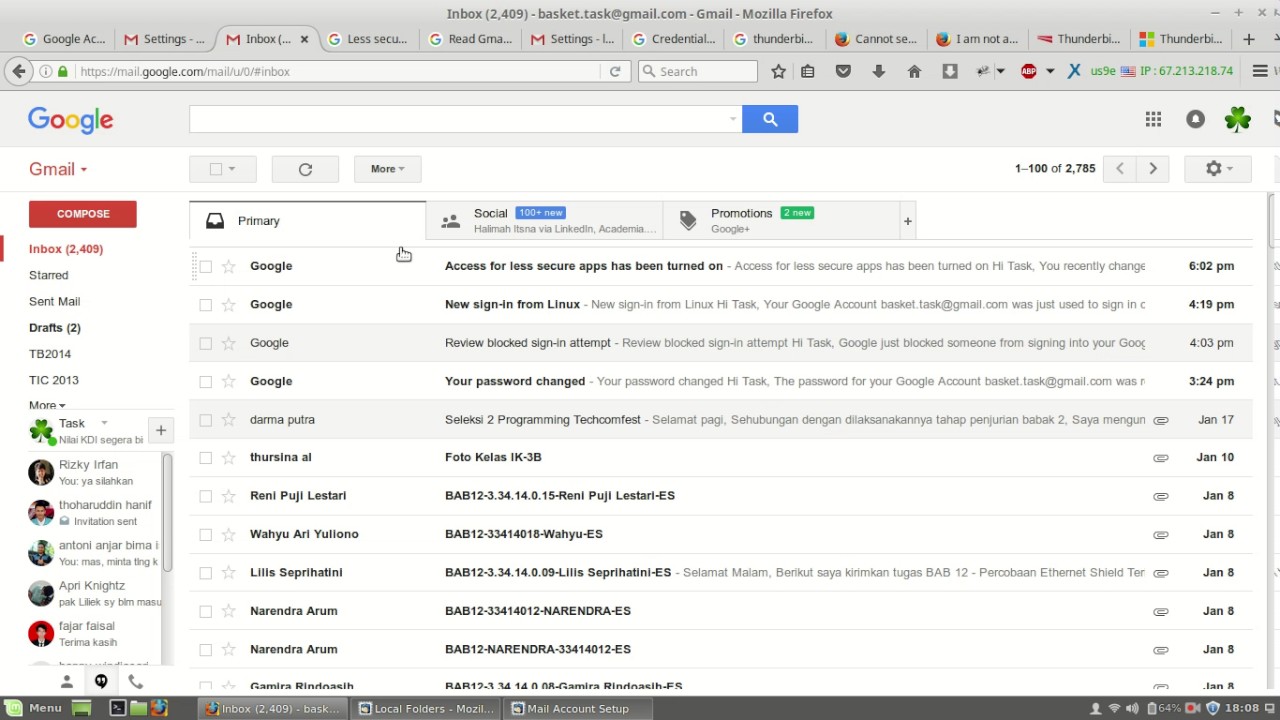
Task: Check the Wahyu Ari Yuliono email row
Action: [206, 534]
